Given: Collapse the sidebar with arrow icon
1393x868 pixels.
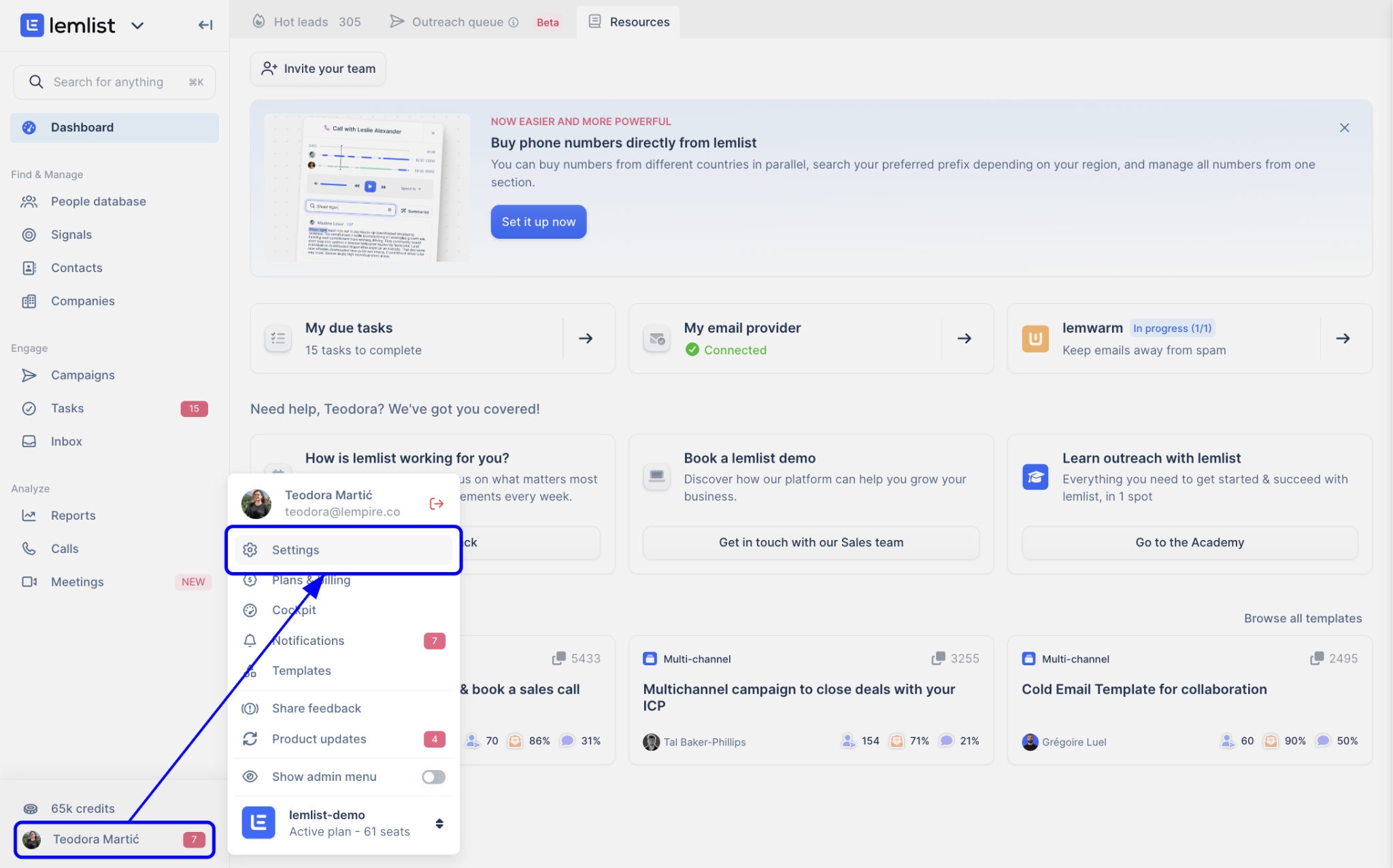Looking at the screenshot, I should tap(205, 25).
